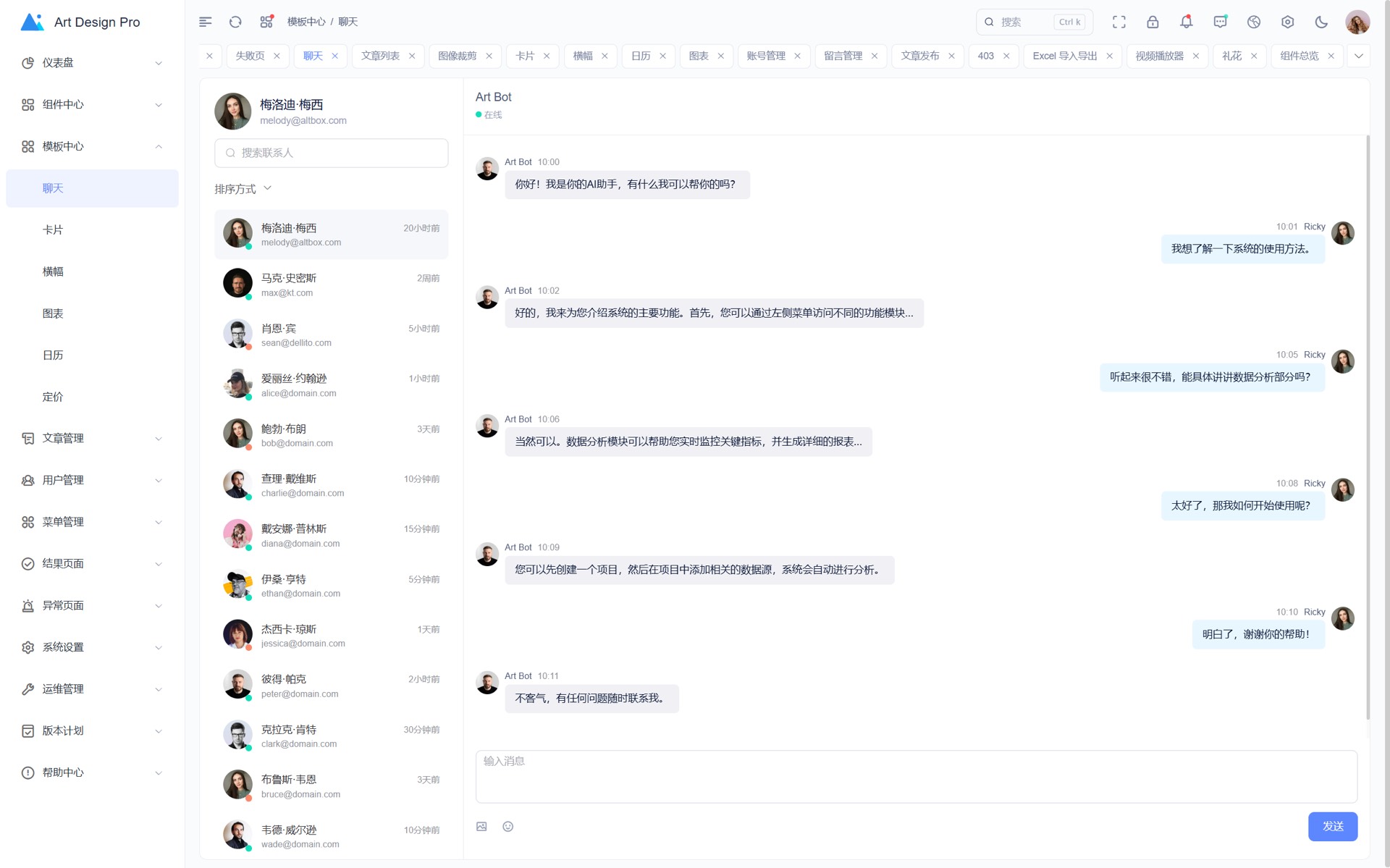This screenshot has height=868, width=1390.
Task: Toggle dark mode moon icon
Action: (1321, 22)
